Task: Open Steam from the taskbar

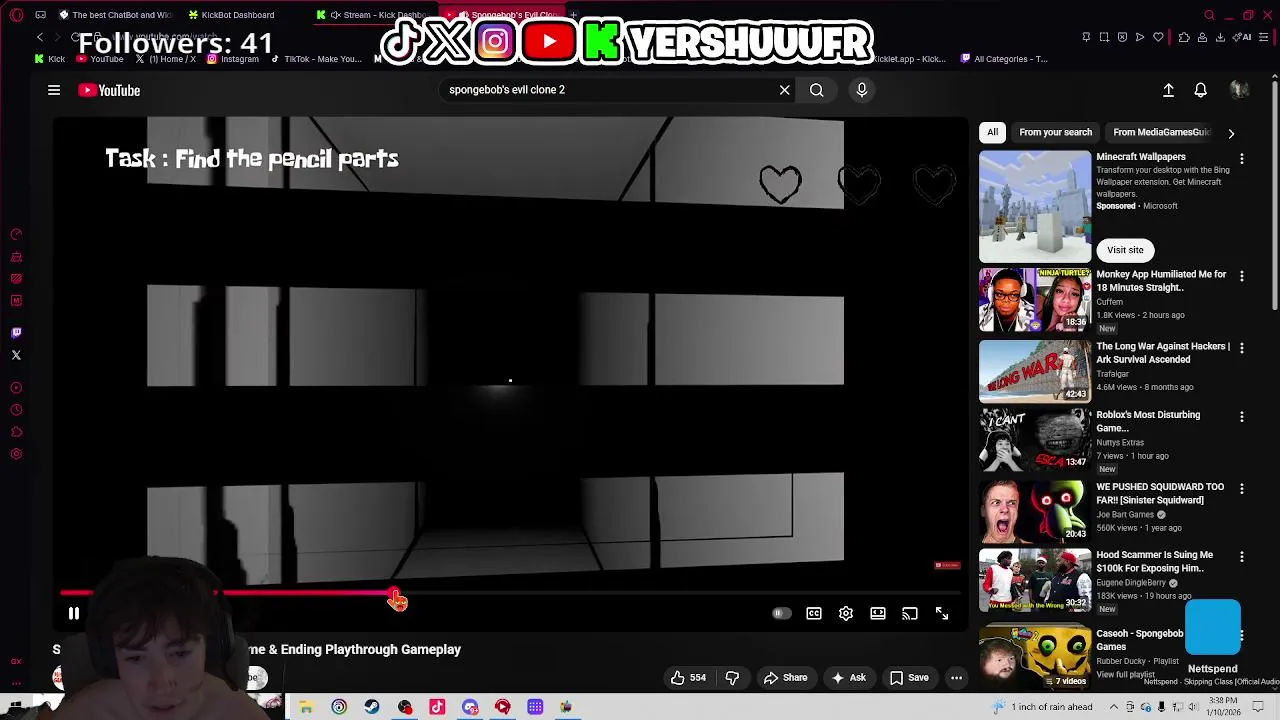Action: coord(372,707)
